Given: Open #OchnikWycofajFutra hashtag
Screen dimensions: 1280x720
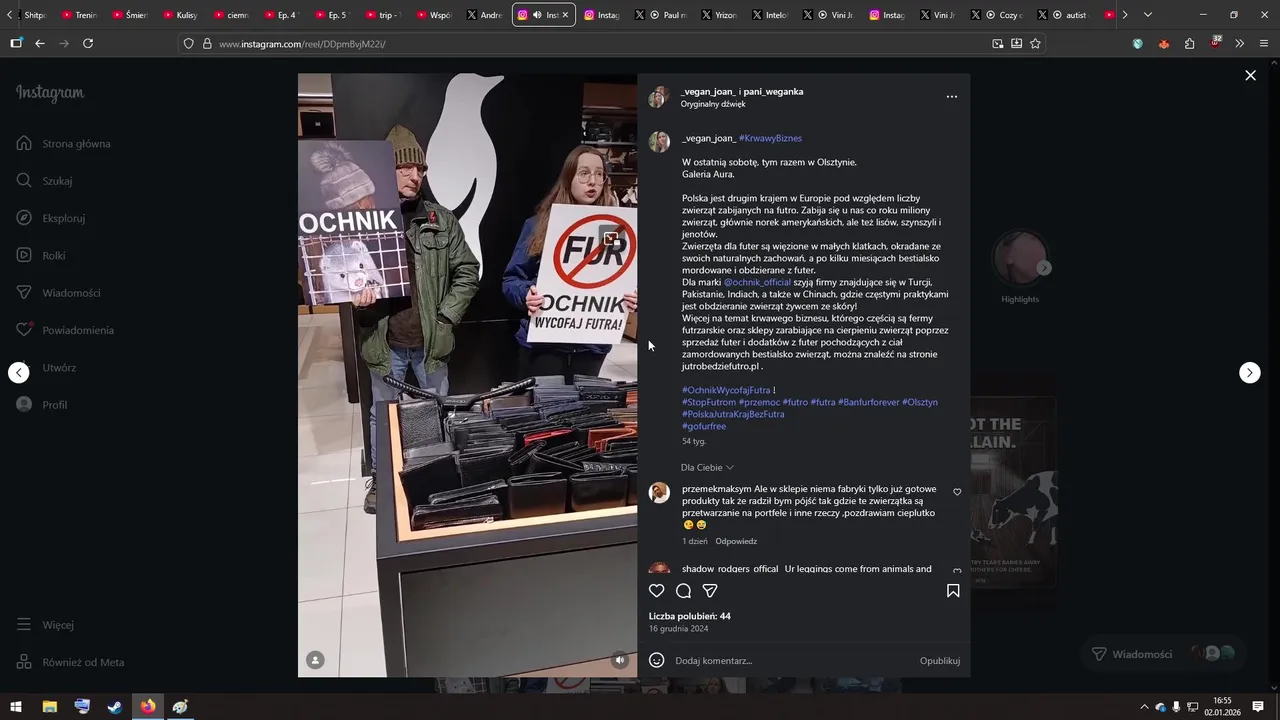Looking at the screenshot, I should [726, 390].
